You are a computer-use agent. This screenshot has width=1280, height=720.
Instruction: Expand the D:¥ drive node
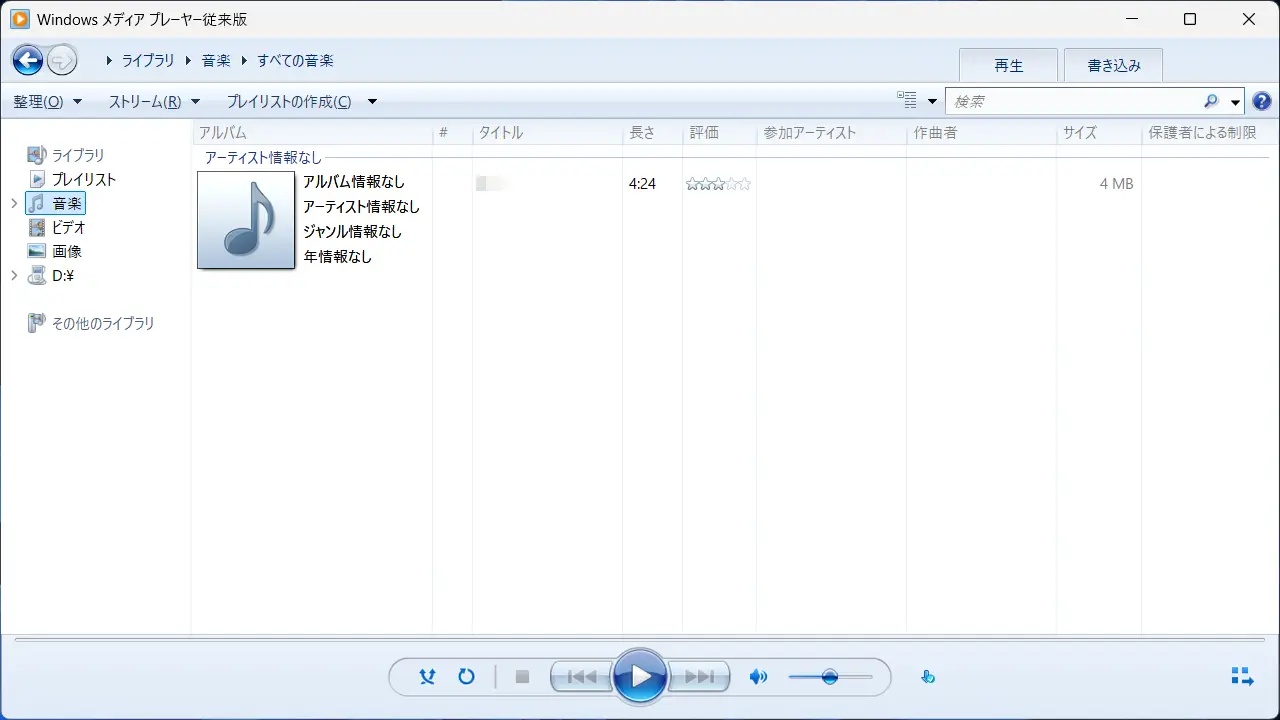[13, 275]
